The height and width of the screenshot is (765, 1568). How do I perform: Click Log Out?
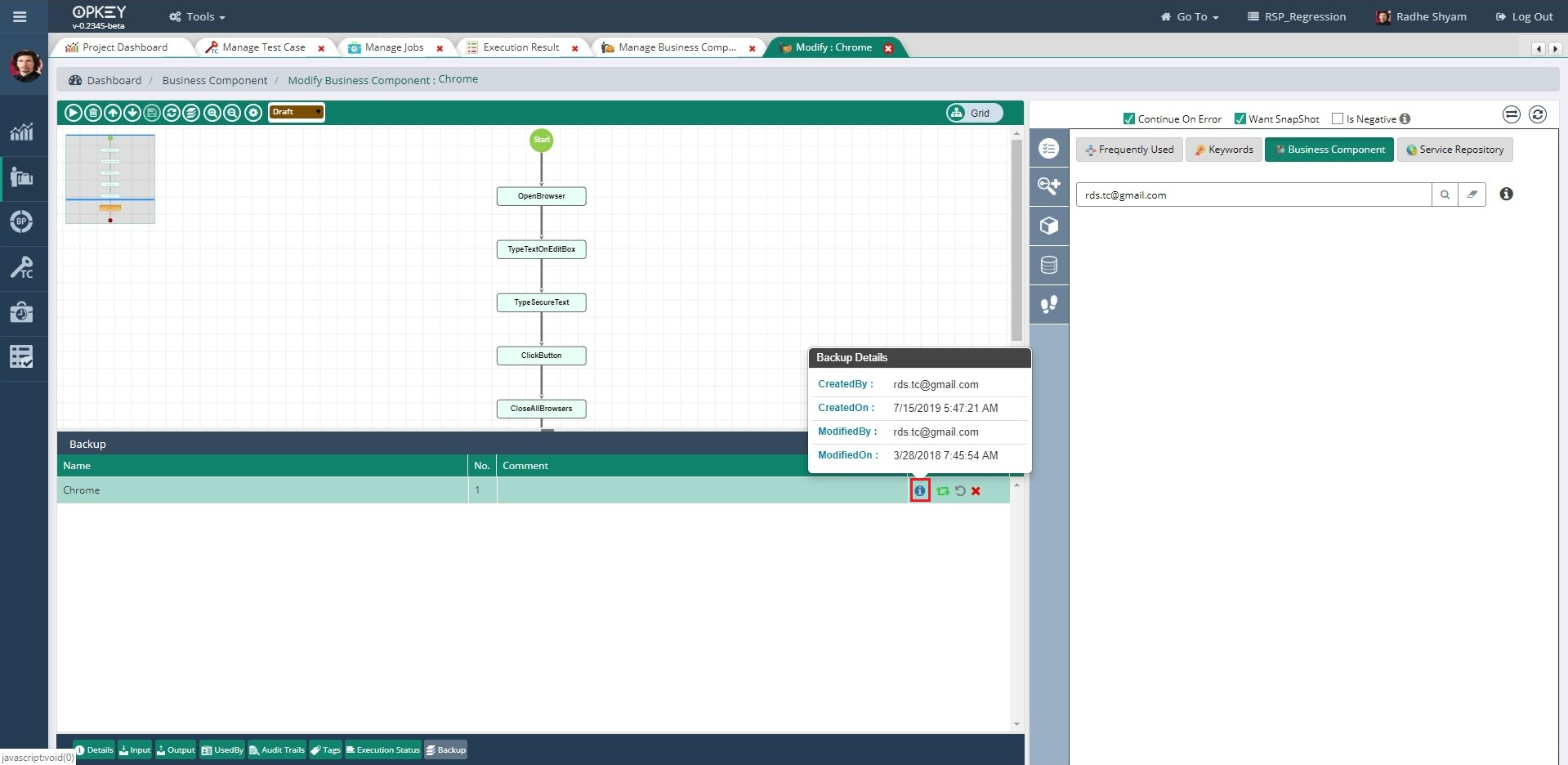pyautogui.click(x=1524, y=16)
